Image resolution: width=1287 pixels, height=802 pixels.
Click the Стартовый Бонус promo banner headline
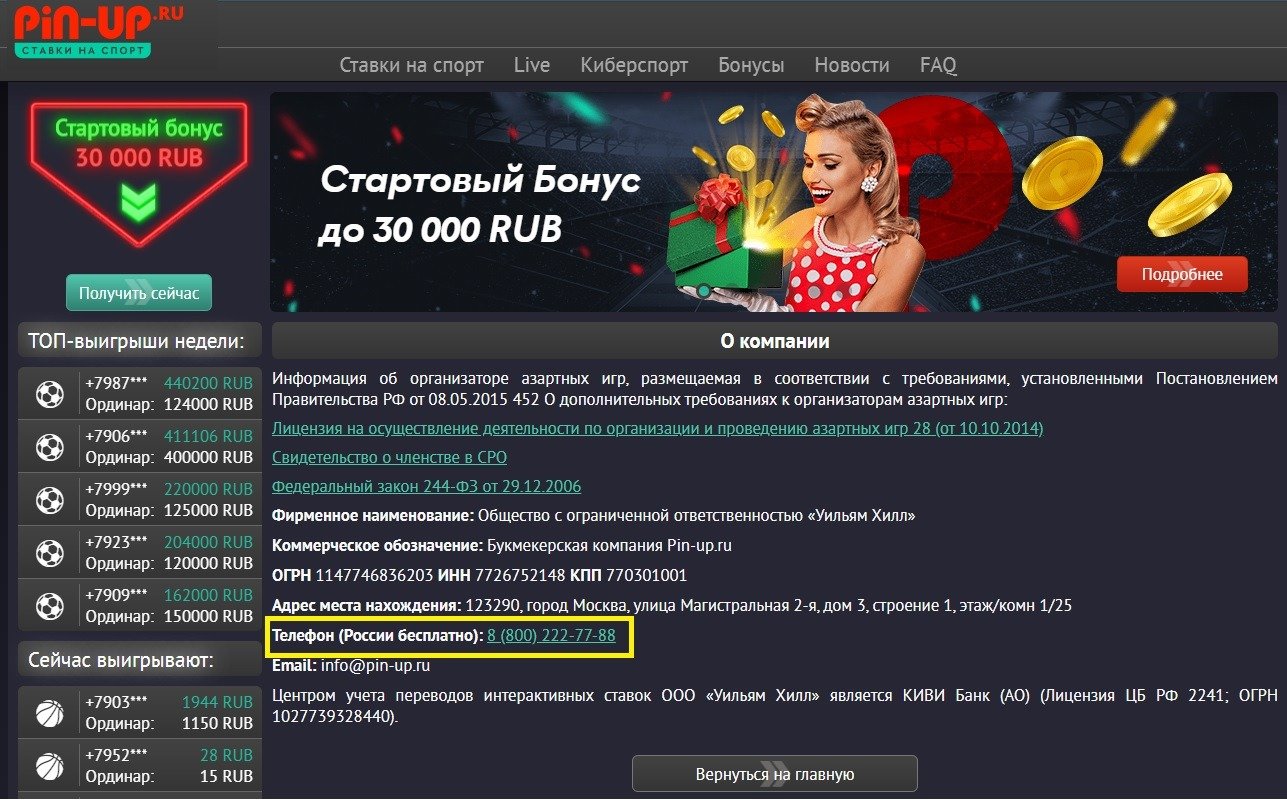[x=480, y=205]
